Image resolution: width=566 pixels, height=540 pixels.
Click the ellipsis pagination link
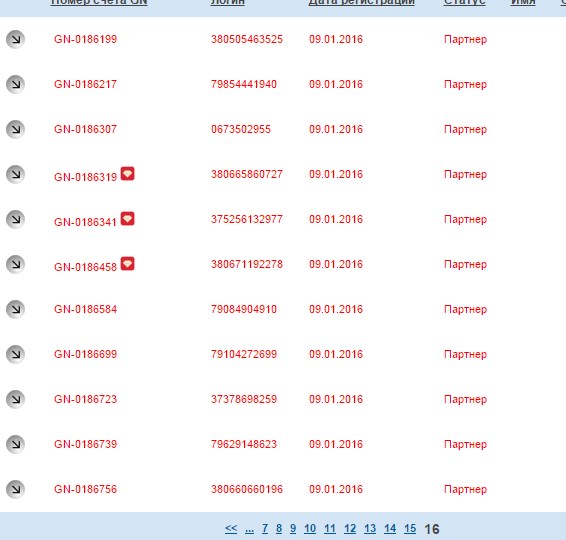249,530
